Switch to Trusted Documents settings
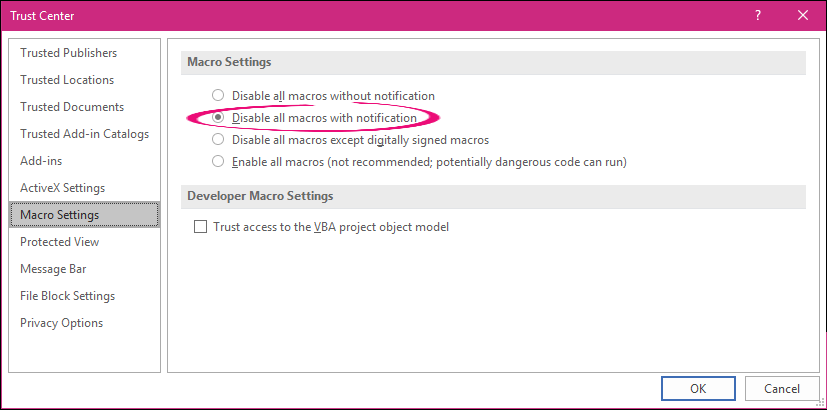Image resolution: width=827 pixels, height=410 pixels. click(x=72, y=107)
